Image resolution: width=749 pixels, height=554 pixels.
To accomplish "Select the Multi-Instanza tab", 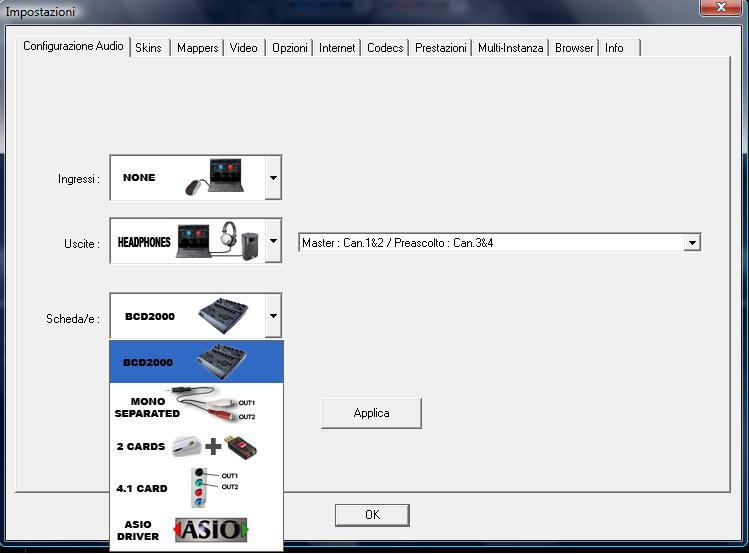I will coord(510,48).
